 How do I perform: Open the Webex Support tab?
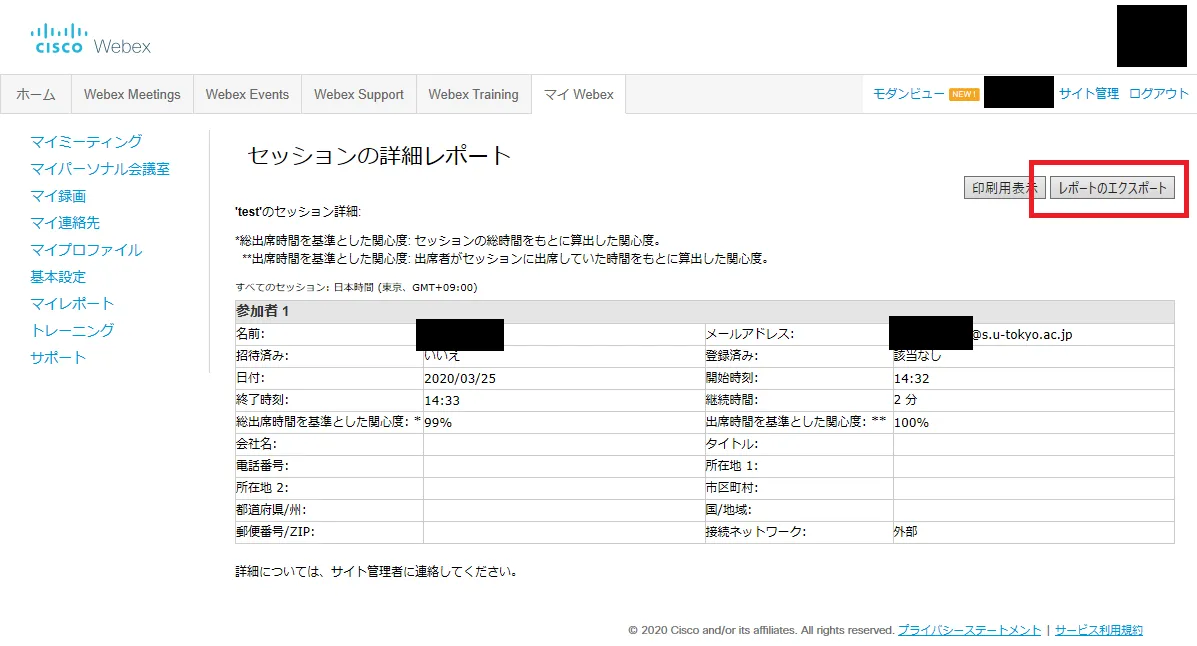tap(358, 95)
